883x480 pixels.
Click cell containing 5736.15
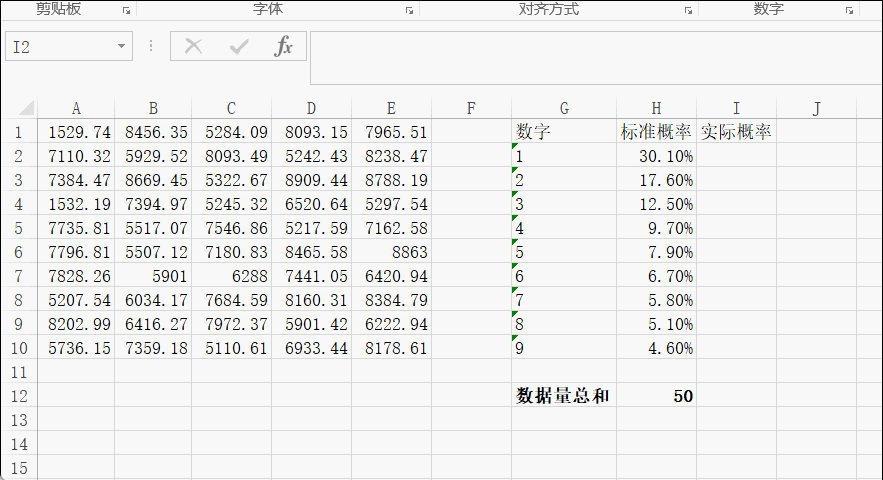point(76,348)
